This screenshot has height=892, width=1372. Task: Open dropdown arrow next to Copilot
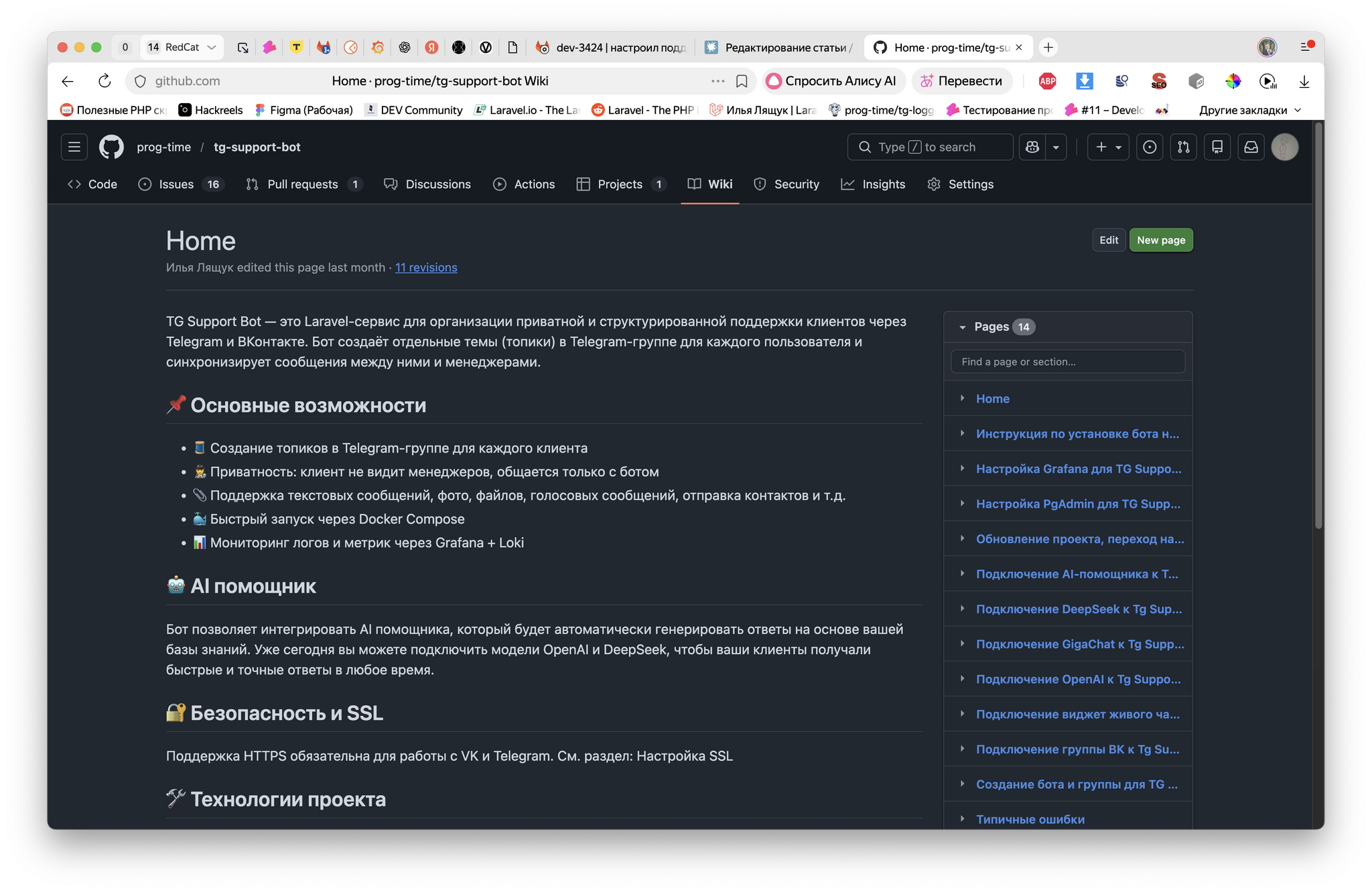tap(1056, 147)
